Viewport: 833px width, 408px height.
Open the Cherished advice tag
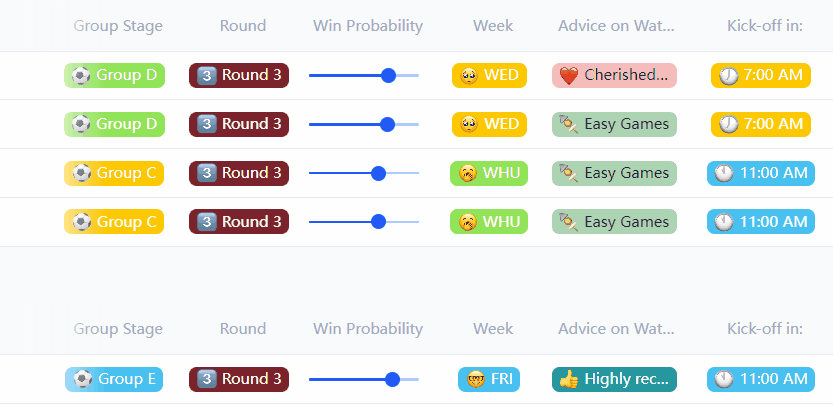pos(614,75)
